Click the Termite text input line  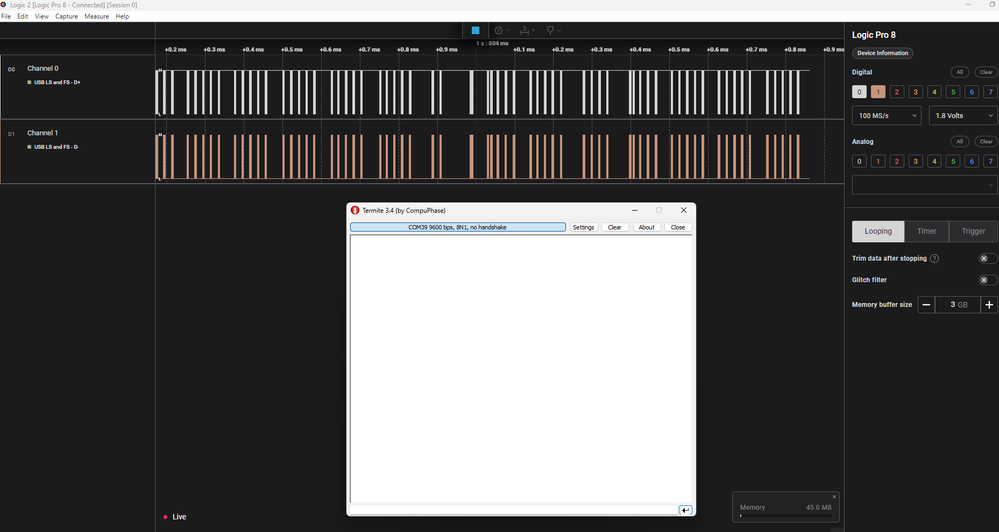point(514,510)
